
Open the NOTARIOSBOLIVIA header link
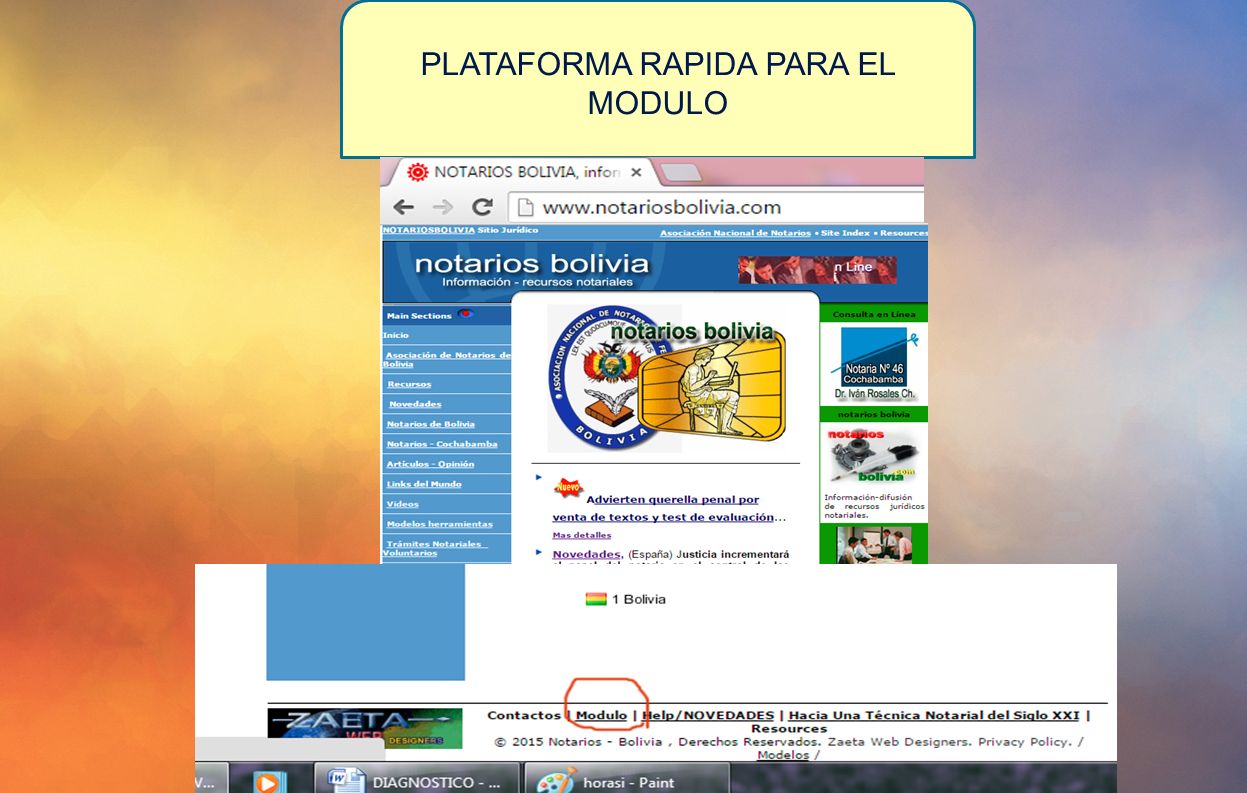428,230
